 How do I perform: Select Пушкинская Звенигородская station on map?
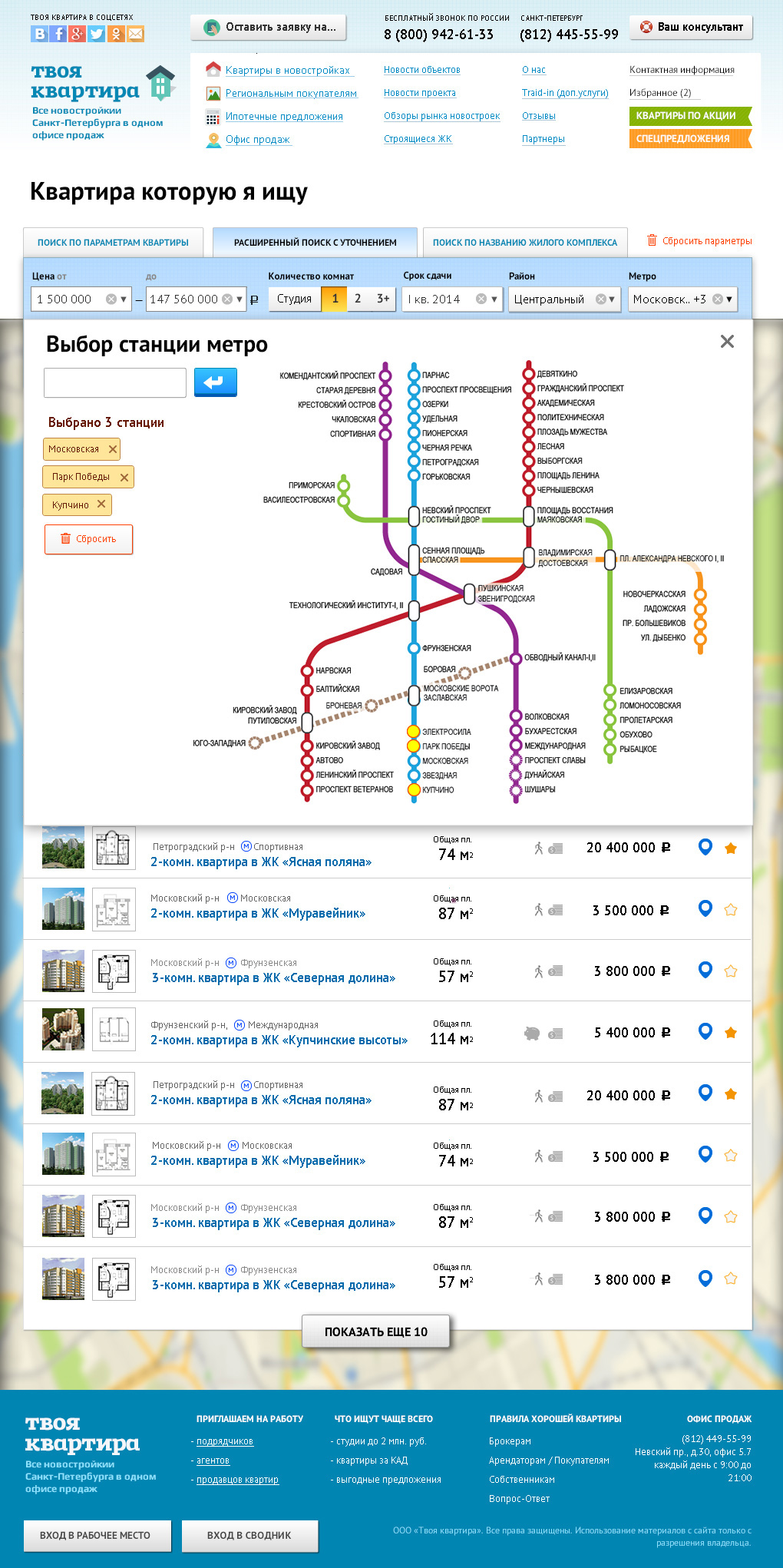pyautogui.click(x=469, y=594)
